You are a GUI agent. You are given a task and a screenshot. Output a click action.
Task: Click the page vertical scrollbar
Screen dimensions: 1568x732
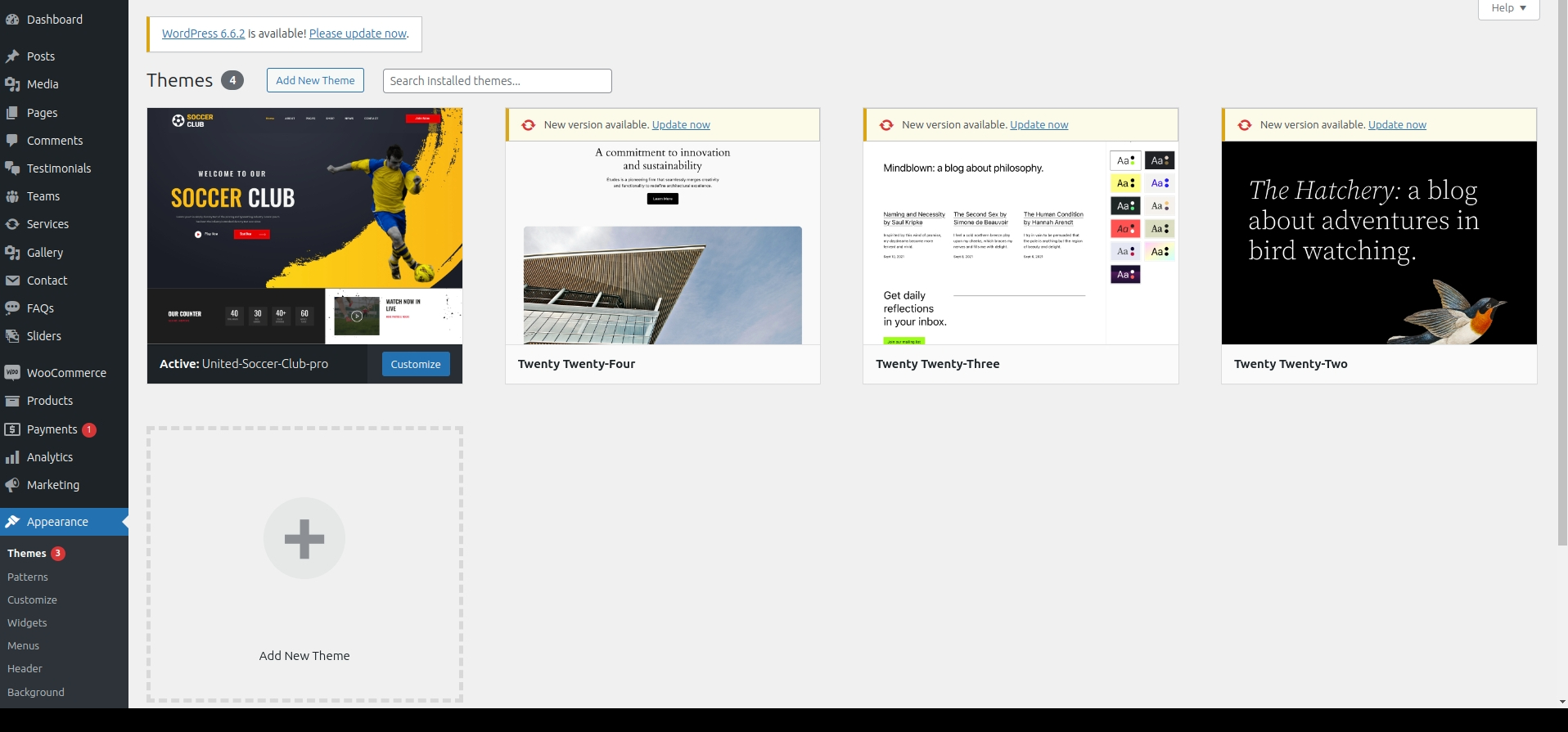[x=1562, y=272]
